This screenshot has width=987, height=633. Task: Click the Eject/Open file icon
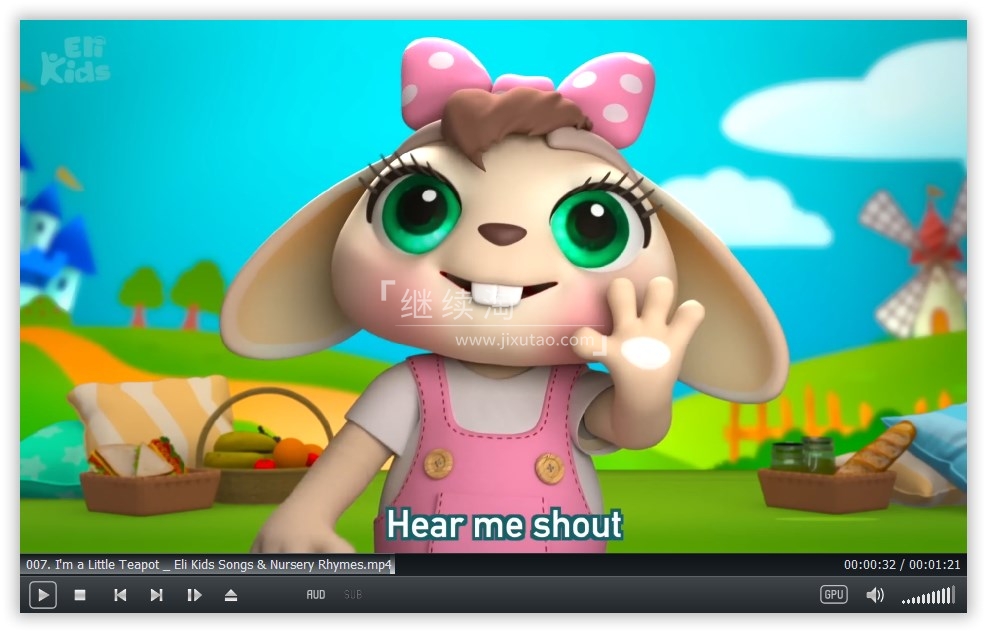pos(231,595)
